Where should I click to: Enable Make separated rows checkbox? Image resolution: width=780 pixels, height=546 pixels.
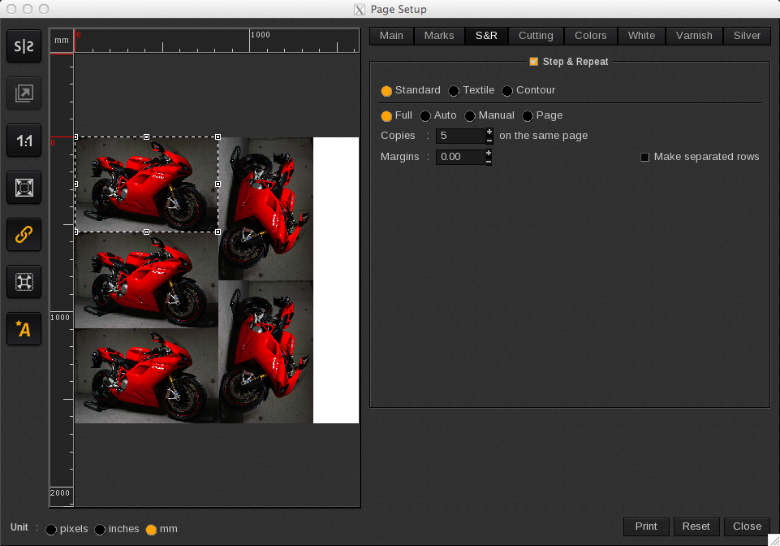click(645, 157)
